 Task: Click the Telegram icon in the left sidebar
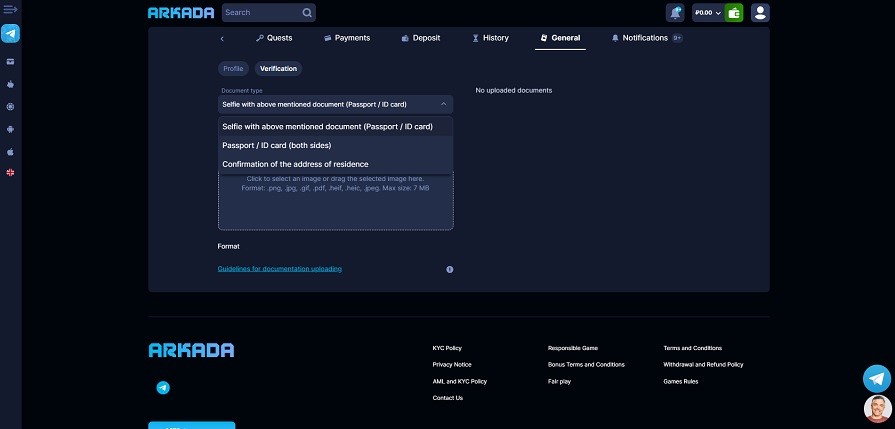coord(10,33)
